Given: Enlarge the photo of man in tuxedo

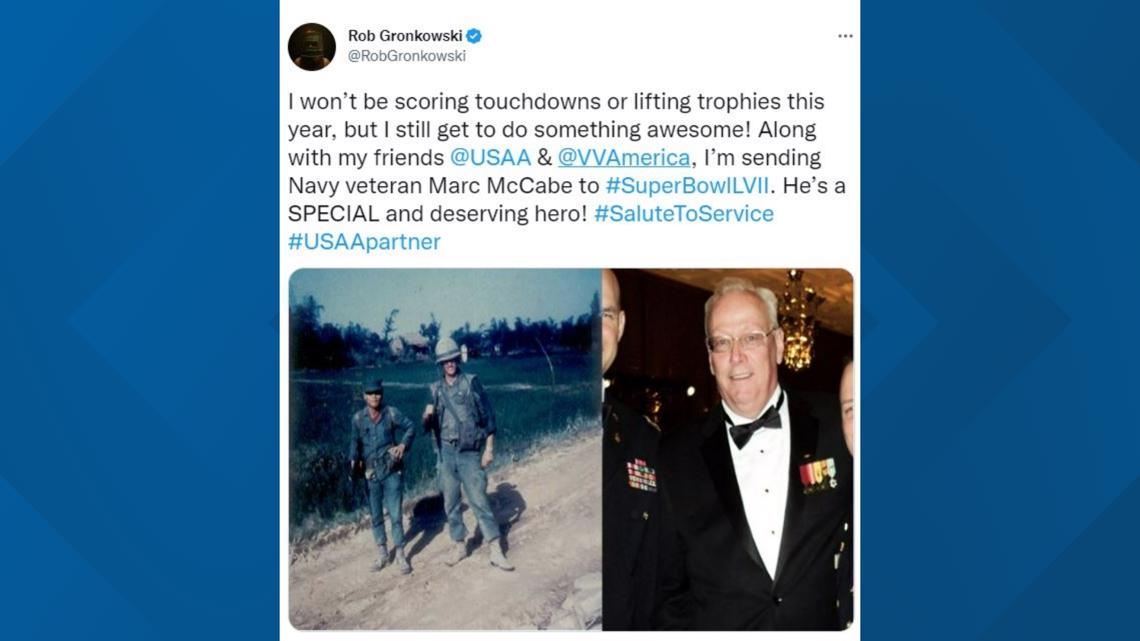Looking at the screenshot, I should coord(728,449).
